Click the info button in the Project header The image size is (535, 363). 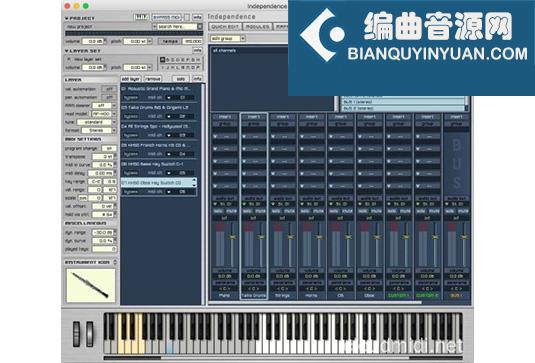coord(198,17)
